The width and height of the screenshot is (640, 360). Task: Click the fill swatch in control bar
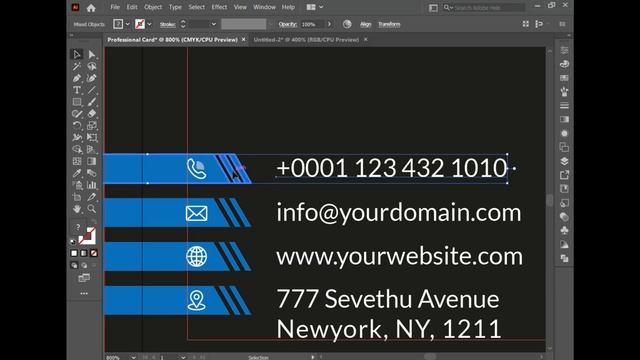point(118,24)
